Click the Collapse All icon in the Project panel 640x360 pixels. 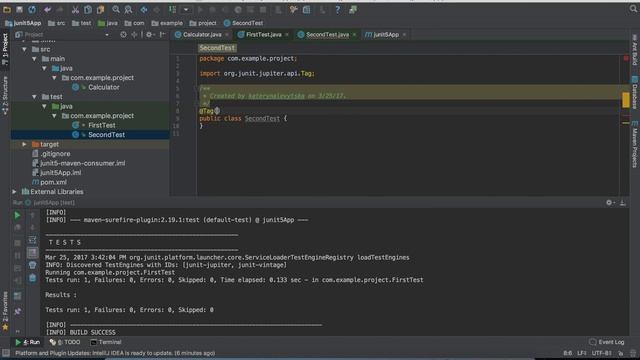[134, 35]
